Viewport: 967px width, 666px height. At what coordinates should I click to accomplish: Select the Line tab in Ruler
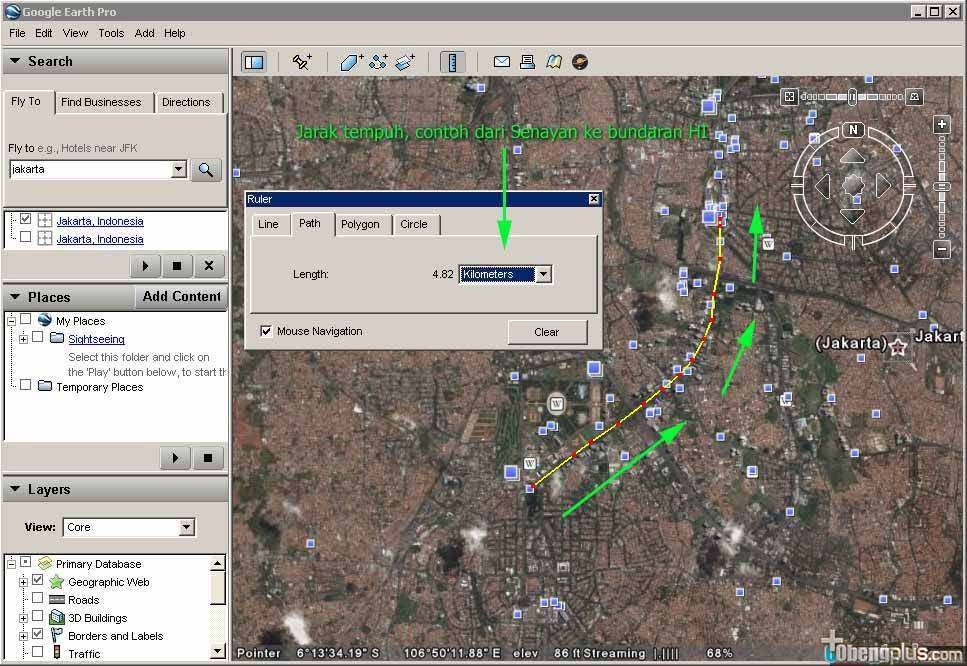point(268,224)
